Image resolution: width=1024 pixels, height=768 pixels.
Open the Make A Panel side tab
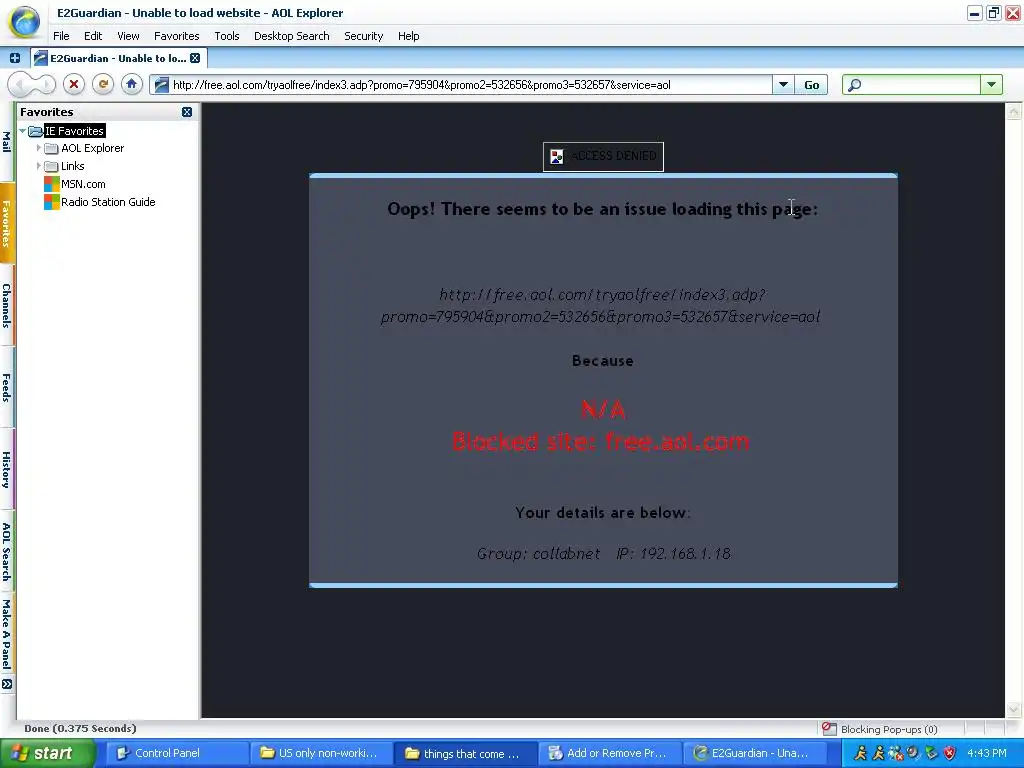pos(7,634)
